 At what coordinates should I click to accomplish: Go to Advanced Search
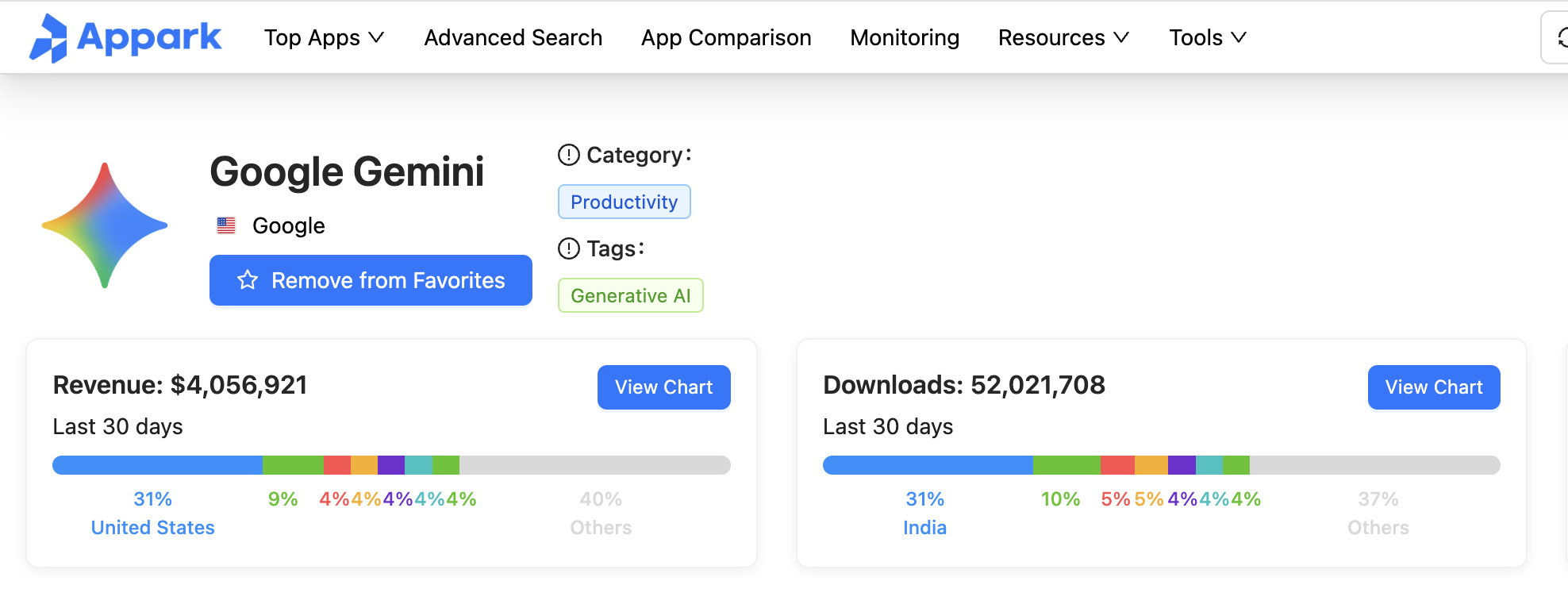pyautogui.click(x=513, y=37)
